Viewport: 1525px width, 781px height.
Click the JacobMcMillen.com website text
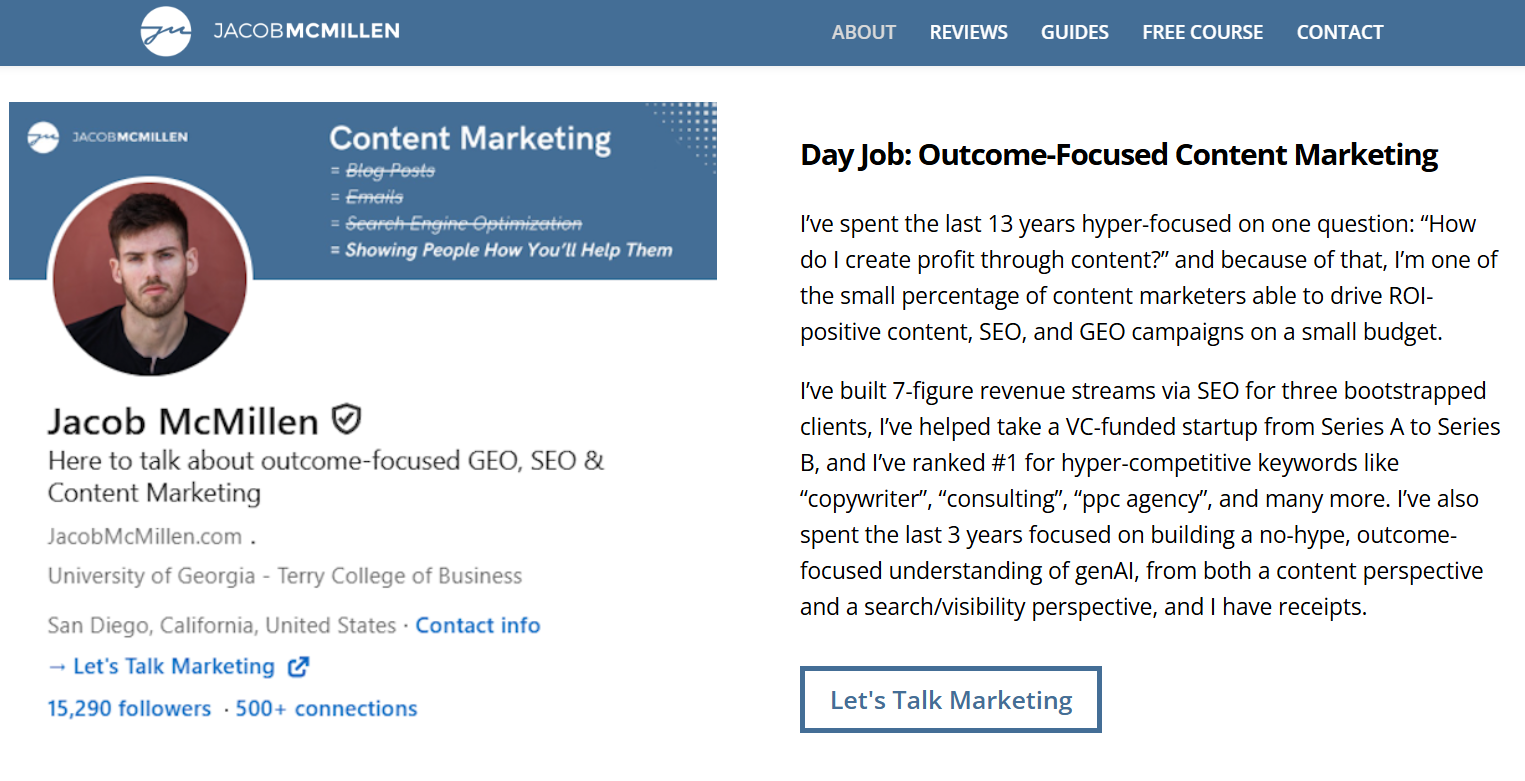tap(145, 537)
